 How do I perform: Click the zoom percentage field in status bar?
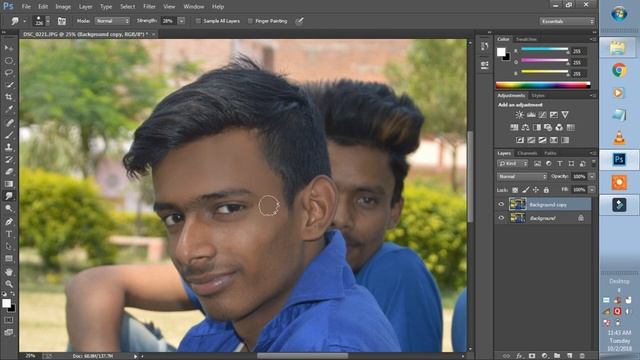pos(30,356)
